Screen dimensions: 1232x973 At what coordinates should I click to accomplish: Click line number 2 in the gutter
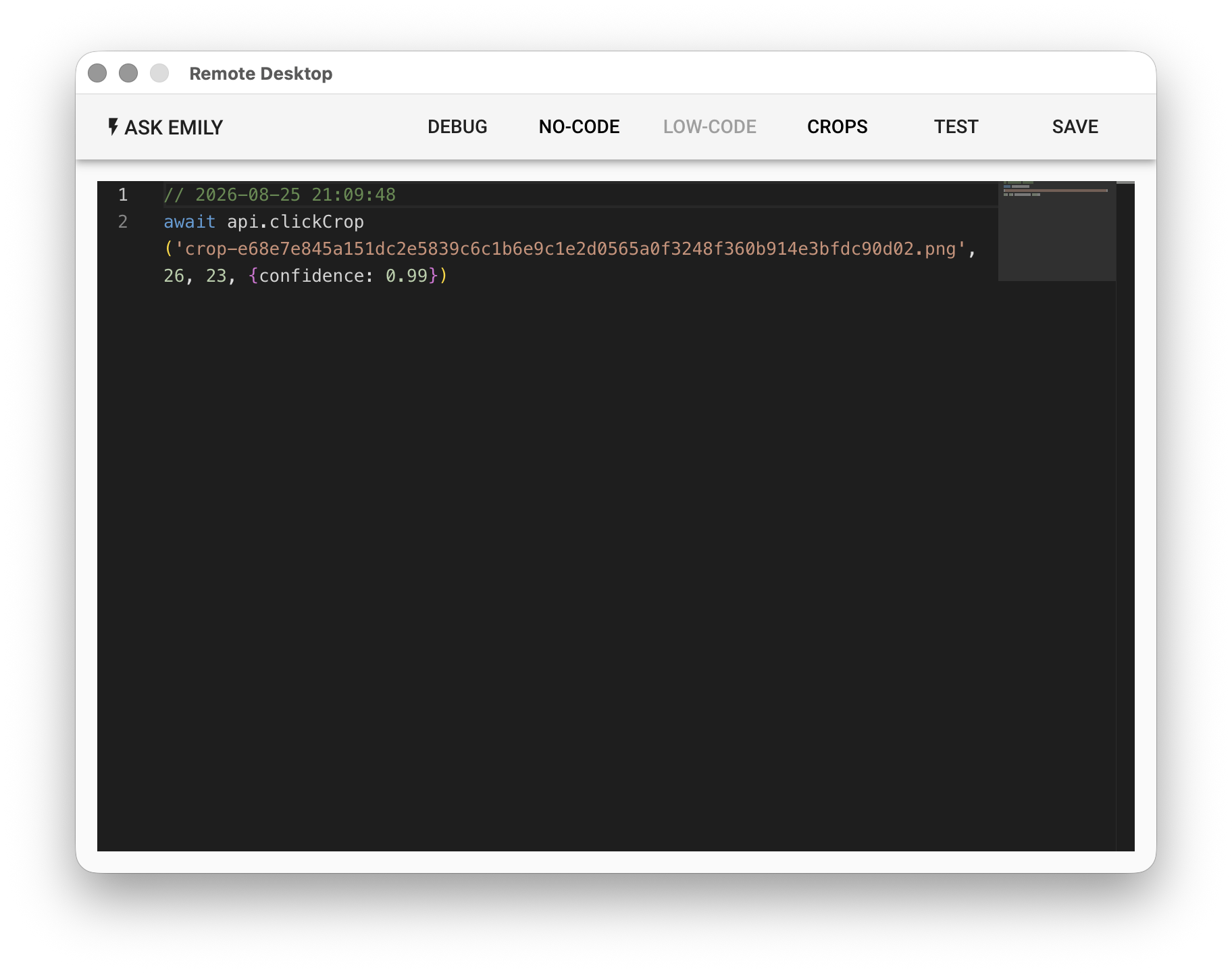pos(123,222)
